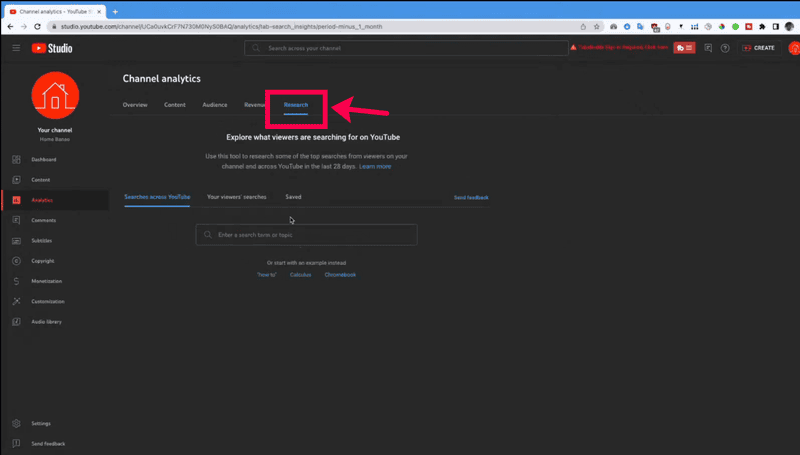
Task: Click the YouTube Studio logo
Action: pyautogui.click(x=52, y=48)
